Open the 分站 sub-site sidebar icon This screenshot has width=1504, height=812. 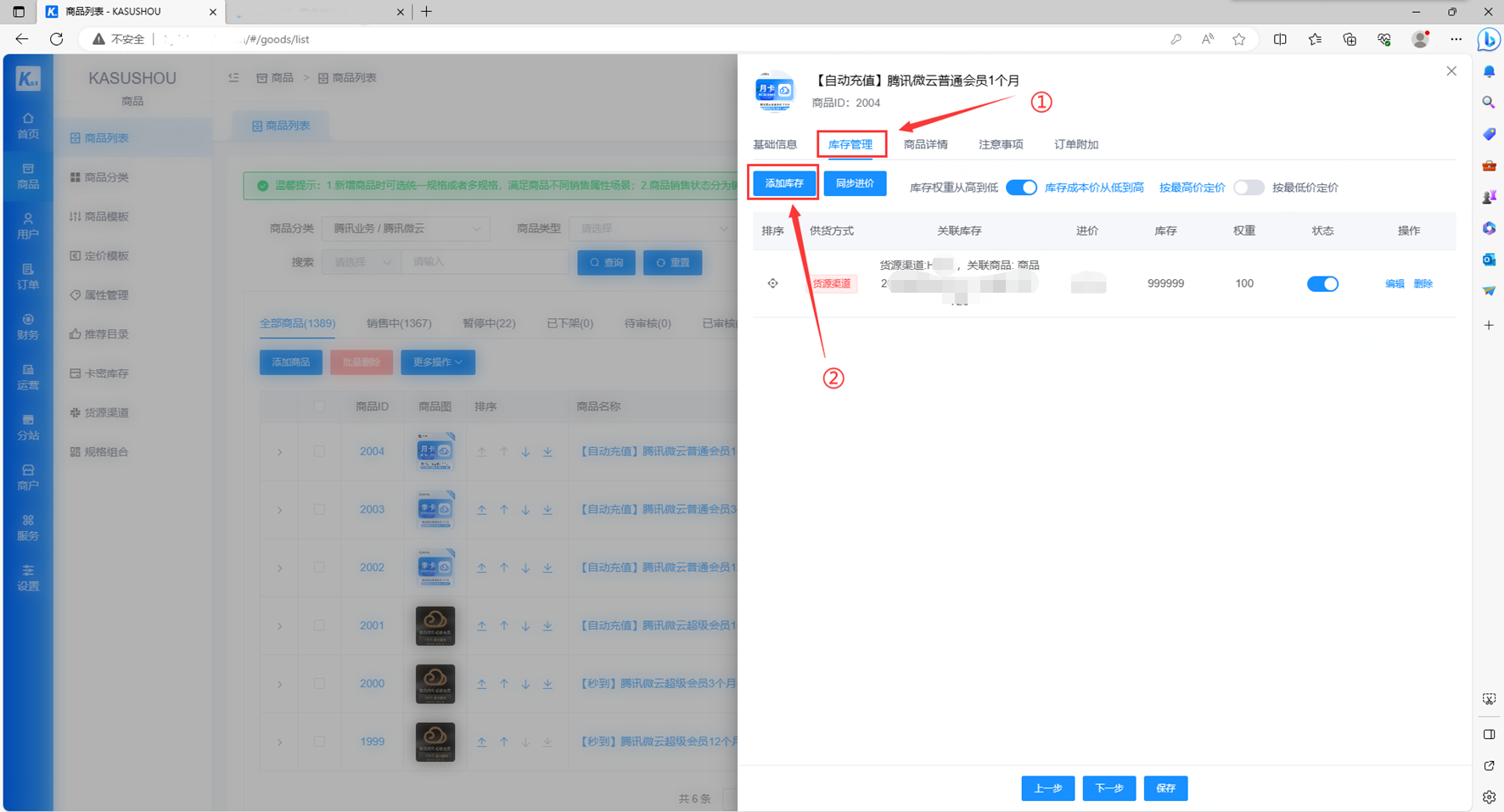[x=28, y=427]
